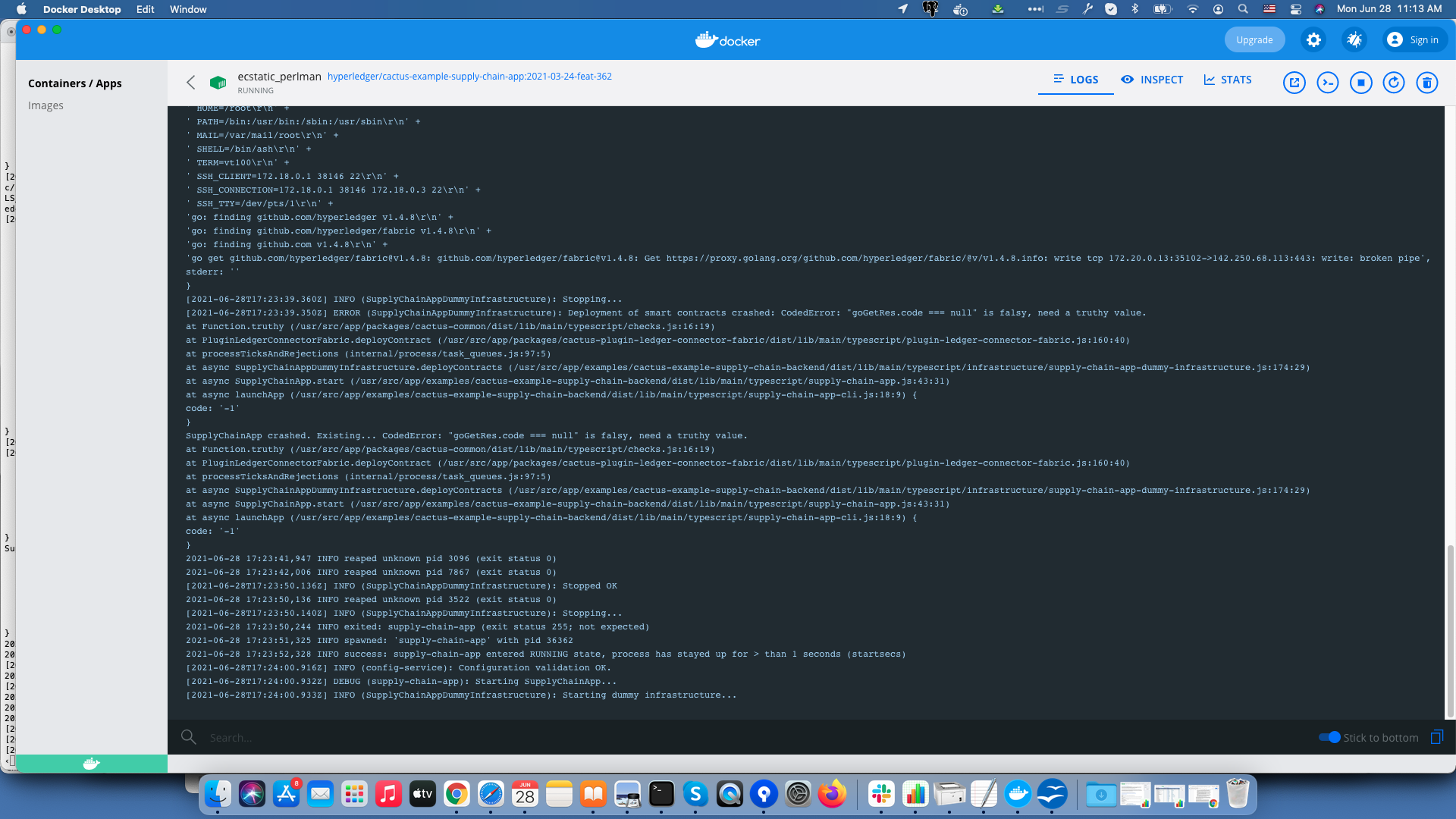
Task: Click the search magnifier in logs bar
Action: pos(188,736)
